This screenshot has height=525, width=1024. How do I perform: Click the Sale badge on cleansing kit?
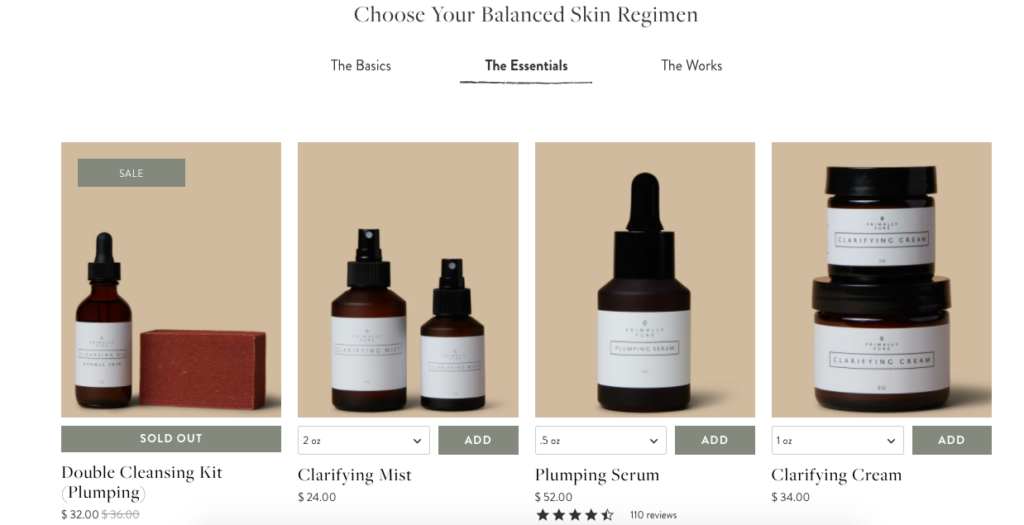tap(131, 173)
